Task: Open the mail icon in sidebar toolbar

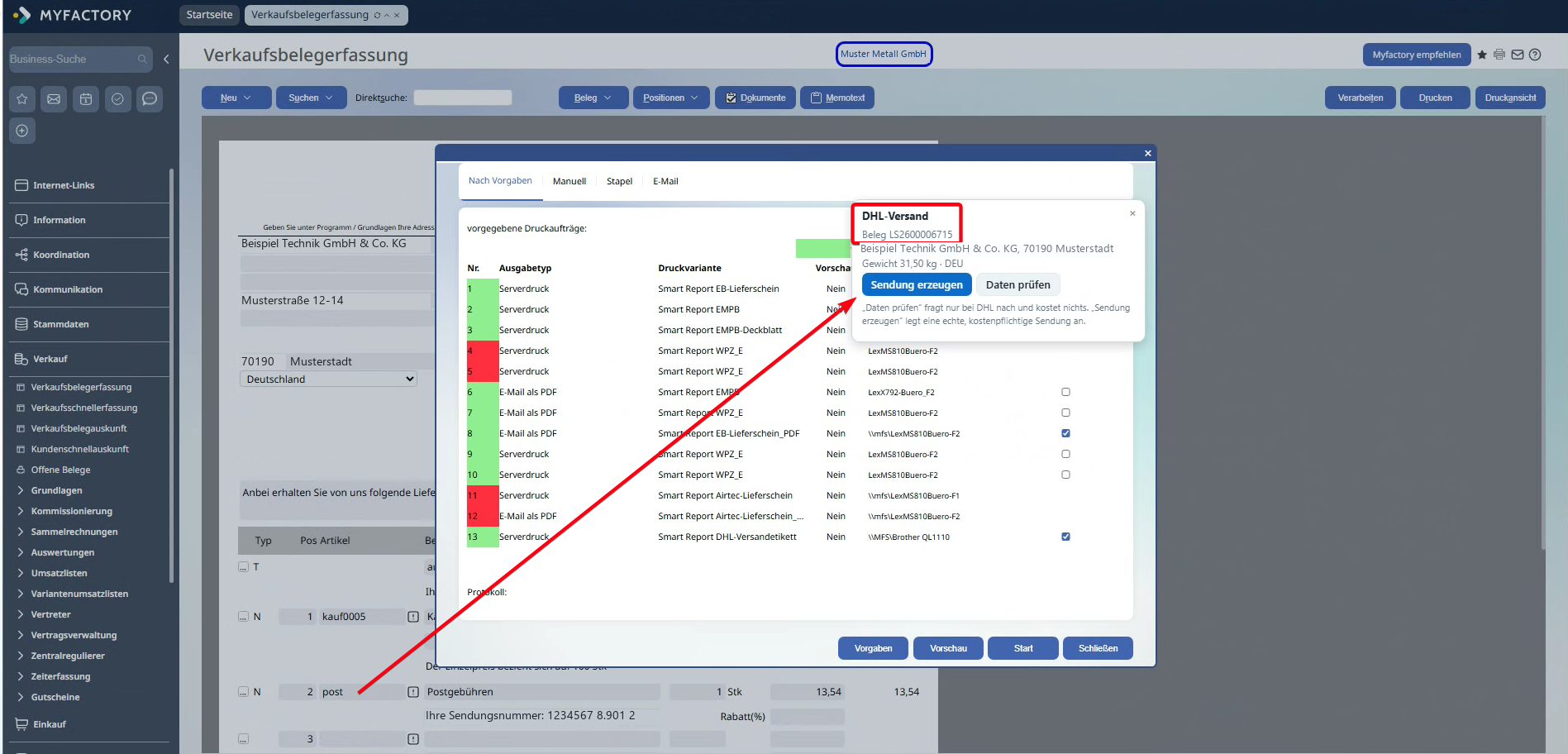Action: click(x=54, y=99)
